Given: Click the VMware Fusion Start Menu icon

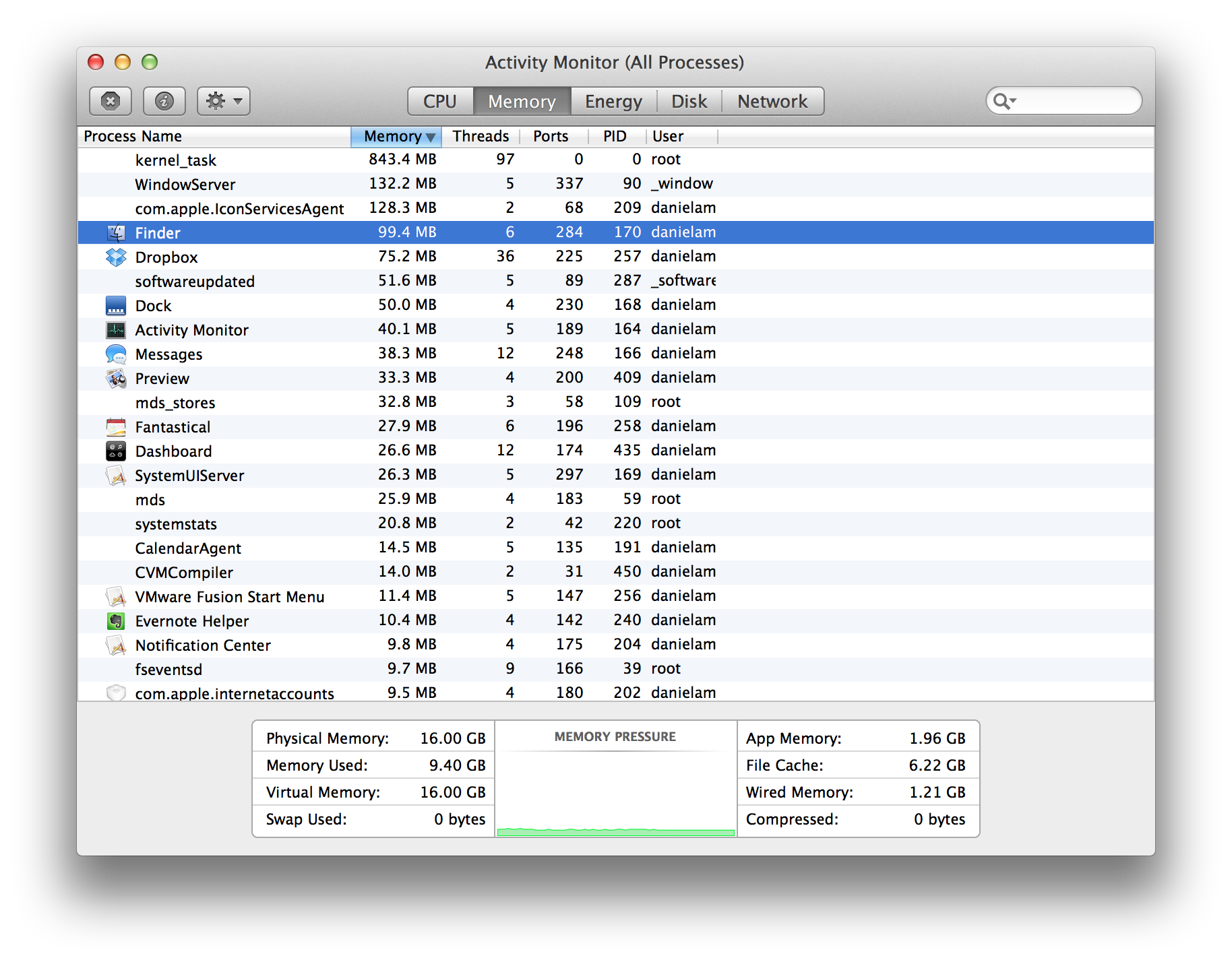Looking at the screenshot, I should (x=116, y=596).
